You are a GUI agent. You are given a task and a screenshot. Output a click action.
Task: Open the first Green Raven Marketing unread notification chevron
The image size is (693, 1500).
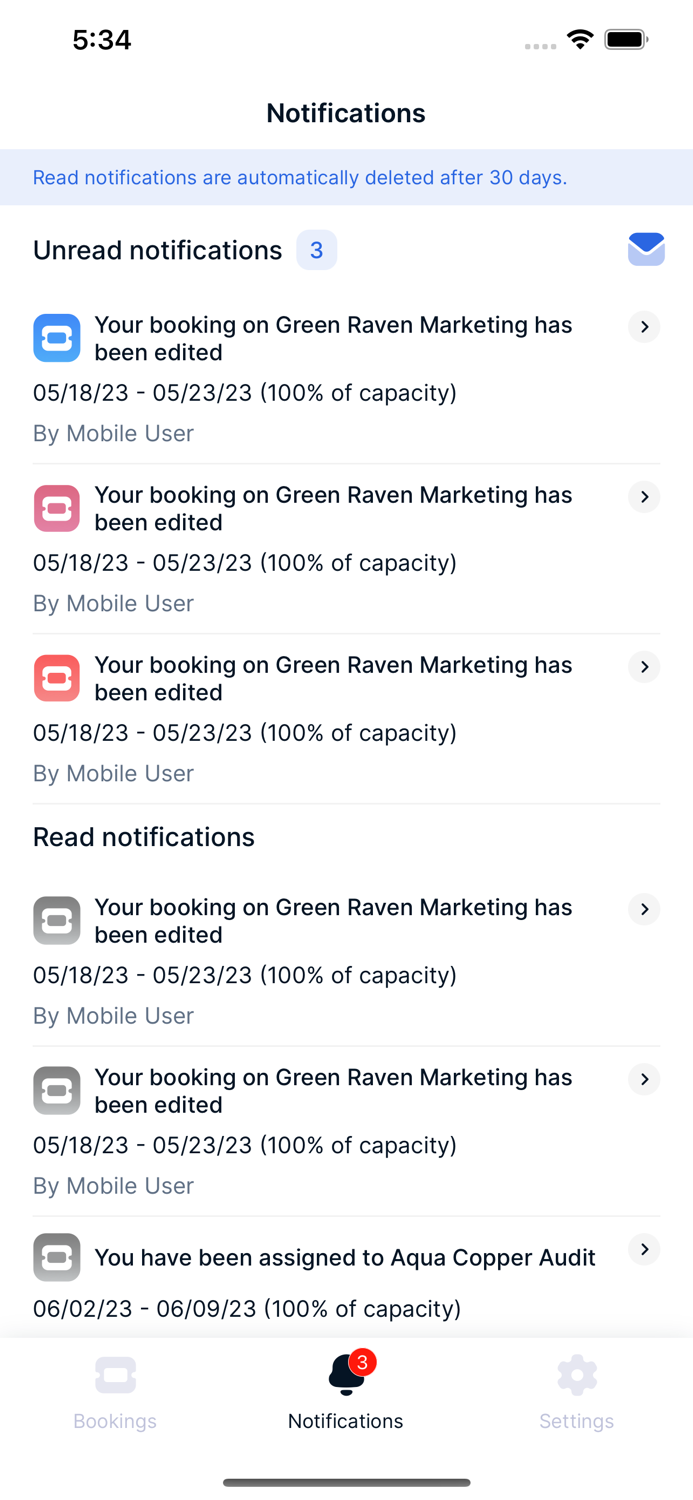[x=643, y=327]
